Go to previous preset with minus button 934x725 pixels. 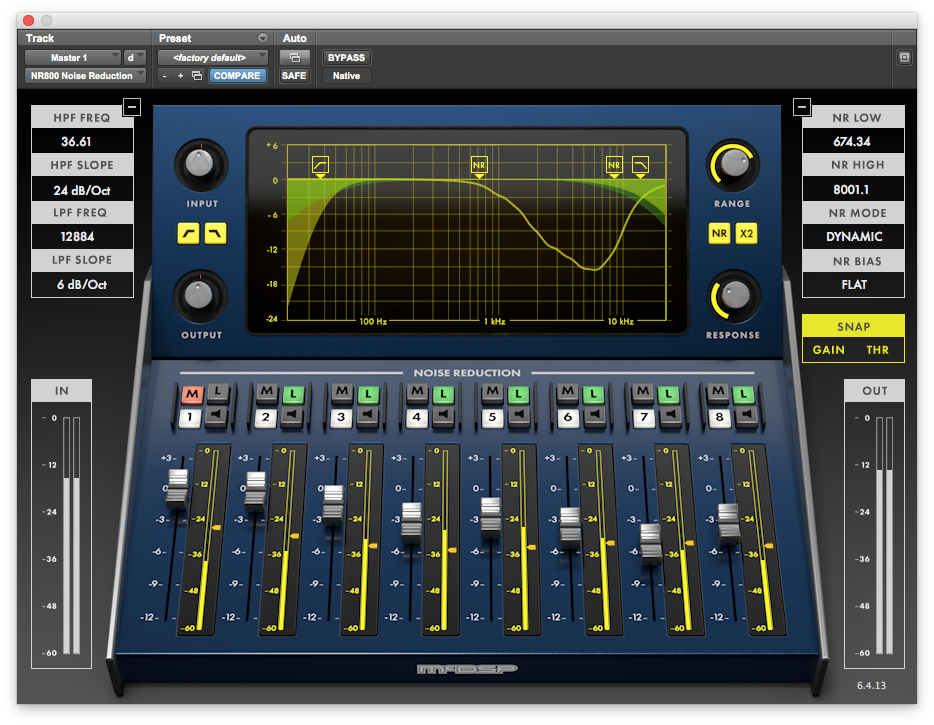(x=164, y=76)
